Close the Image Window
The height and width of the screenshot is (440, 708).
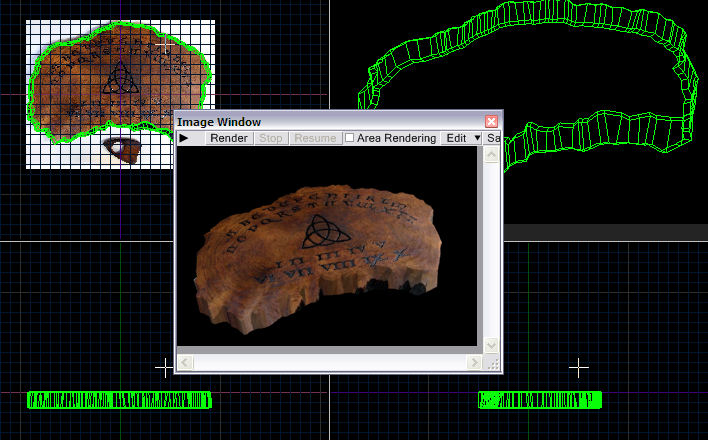(491, 121)
